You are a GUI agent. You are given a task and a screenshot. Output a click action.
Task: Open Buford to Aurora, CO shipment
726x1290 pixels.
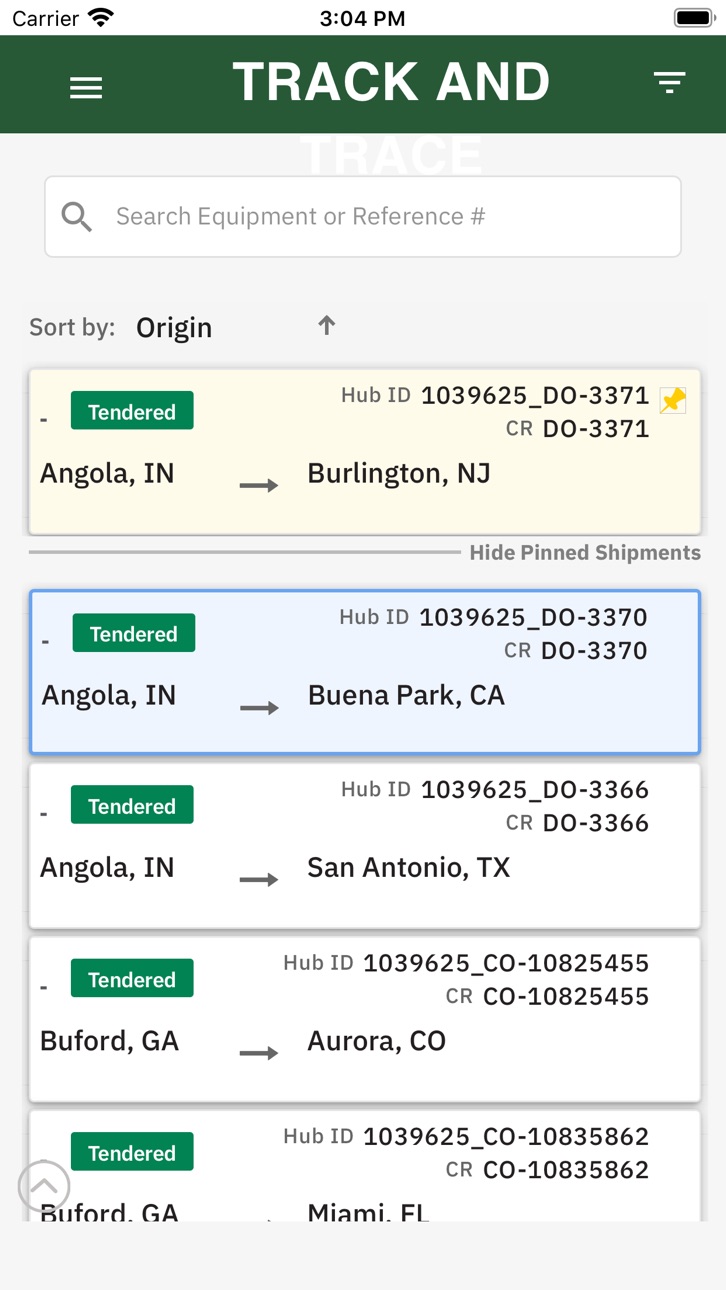coord(364,1019)
